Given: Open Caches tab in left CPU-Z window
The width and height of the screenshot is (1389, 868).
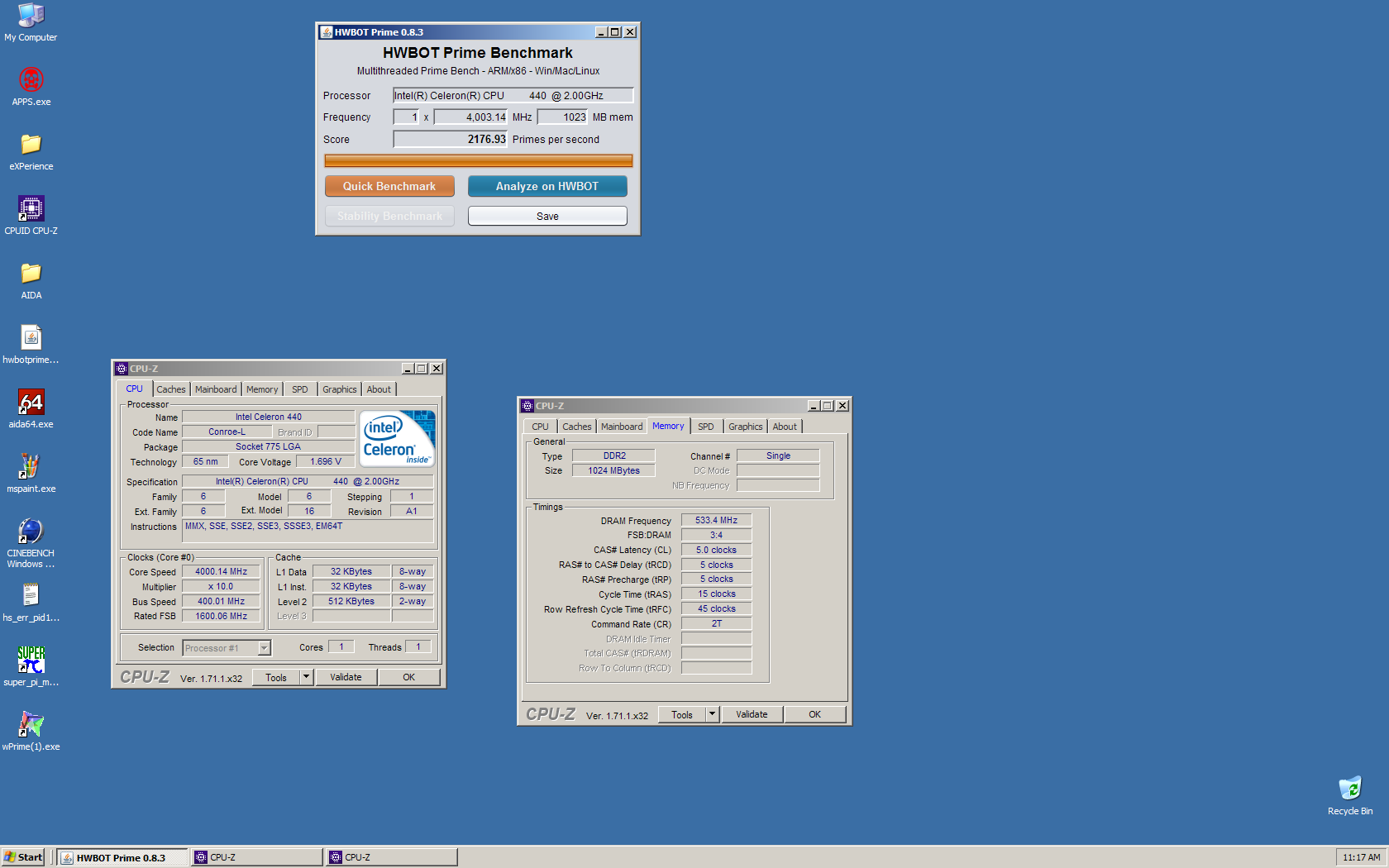Looking at the screenshot, I should 171,389.
